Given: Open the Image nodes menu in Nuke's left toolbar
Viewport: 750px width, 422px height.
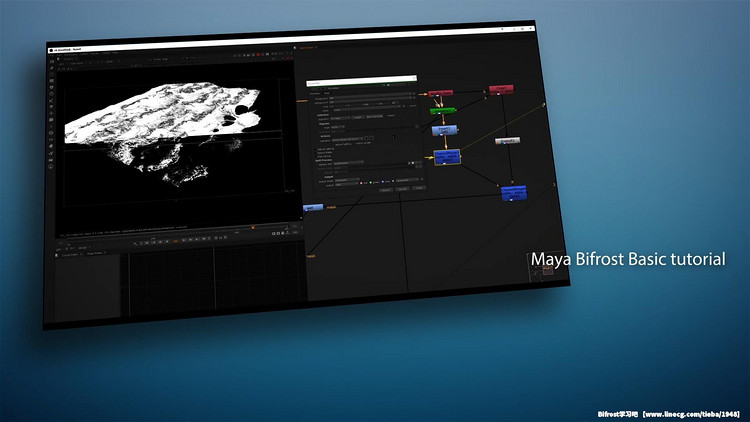Looking at the screenshot, I should 52,61.
